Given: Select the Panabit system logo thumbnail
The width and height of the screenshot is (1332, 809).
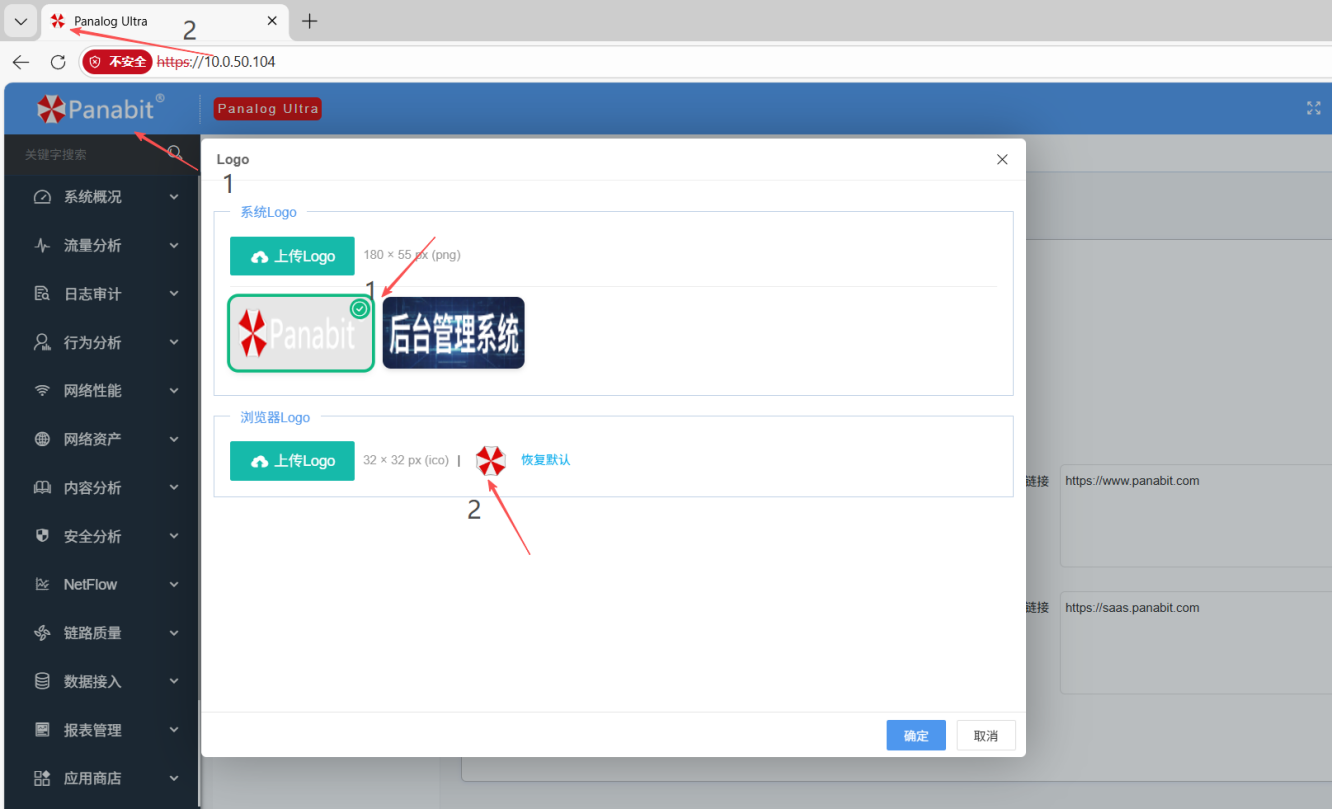Looking at the screenshot, I should click(x=301, y=333).
